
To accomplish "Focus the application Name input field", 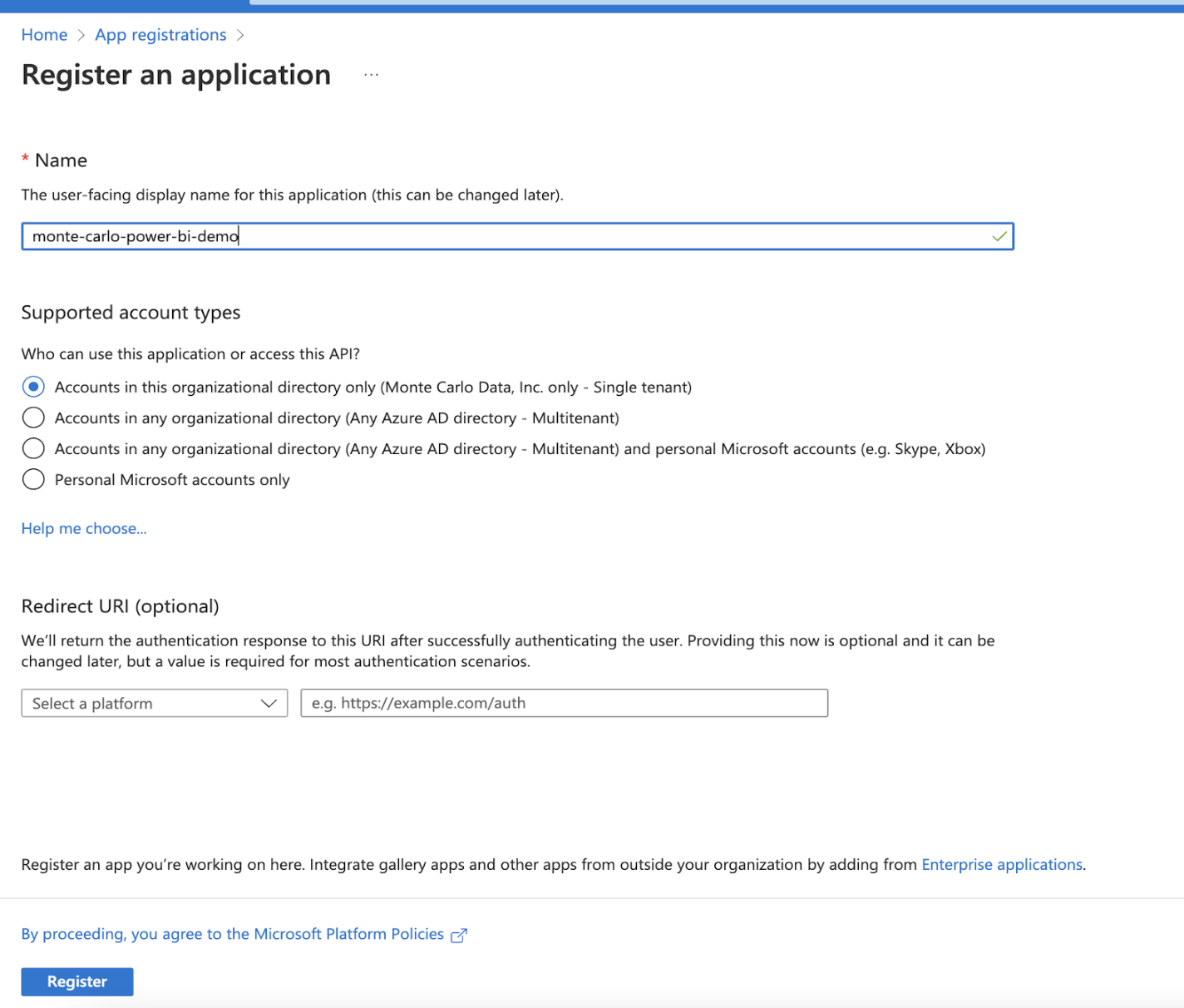I will pos(517,236).
